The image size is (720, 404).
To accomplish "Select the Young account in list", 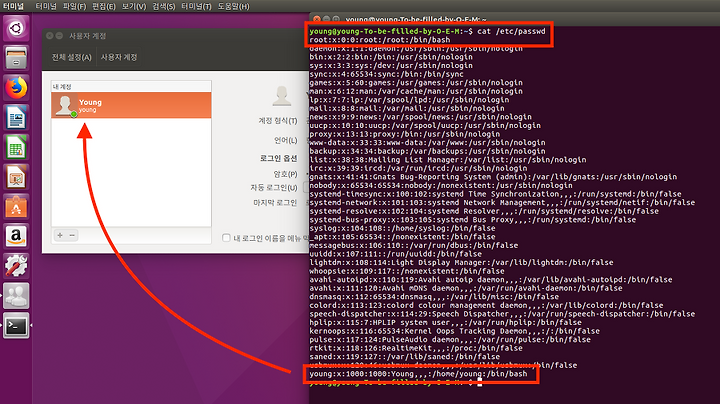I will click(131, 105).
